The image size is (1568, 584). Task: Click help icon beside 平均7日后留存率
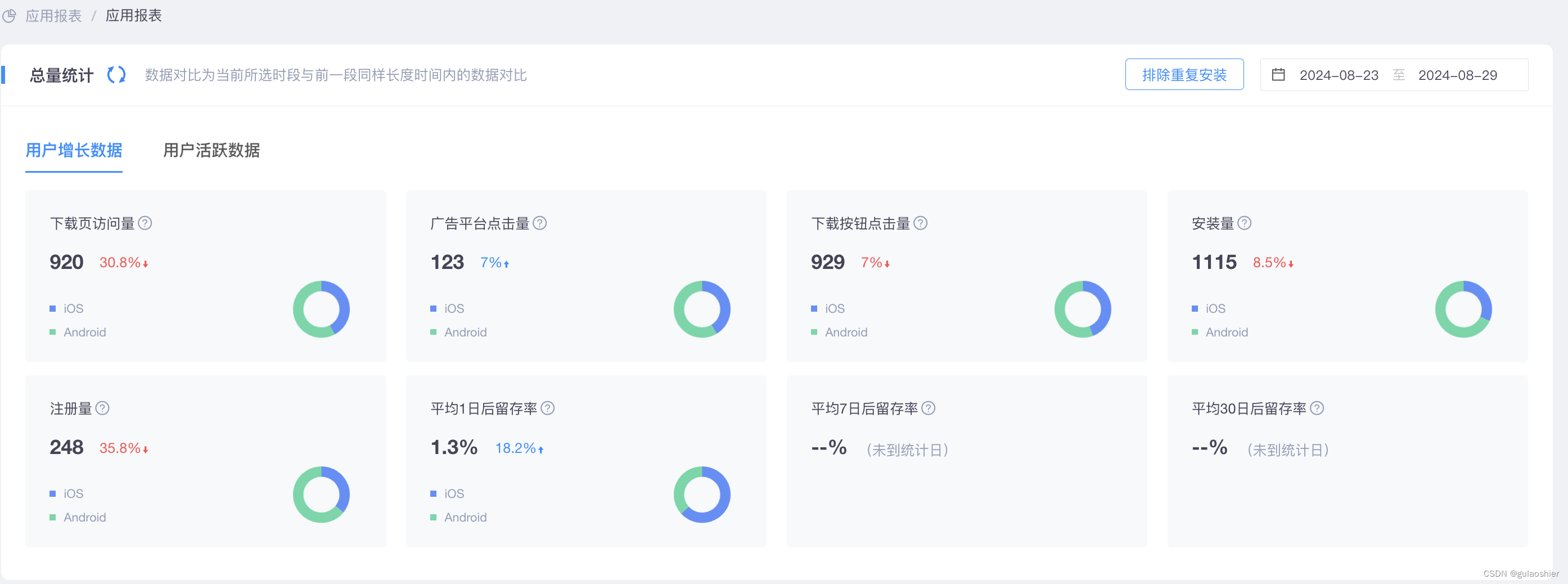point(929,408)
